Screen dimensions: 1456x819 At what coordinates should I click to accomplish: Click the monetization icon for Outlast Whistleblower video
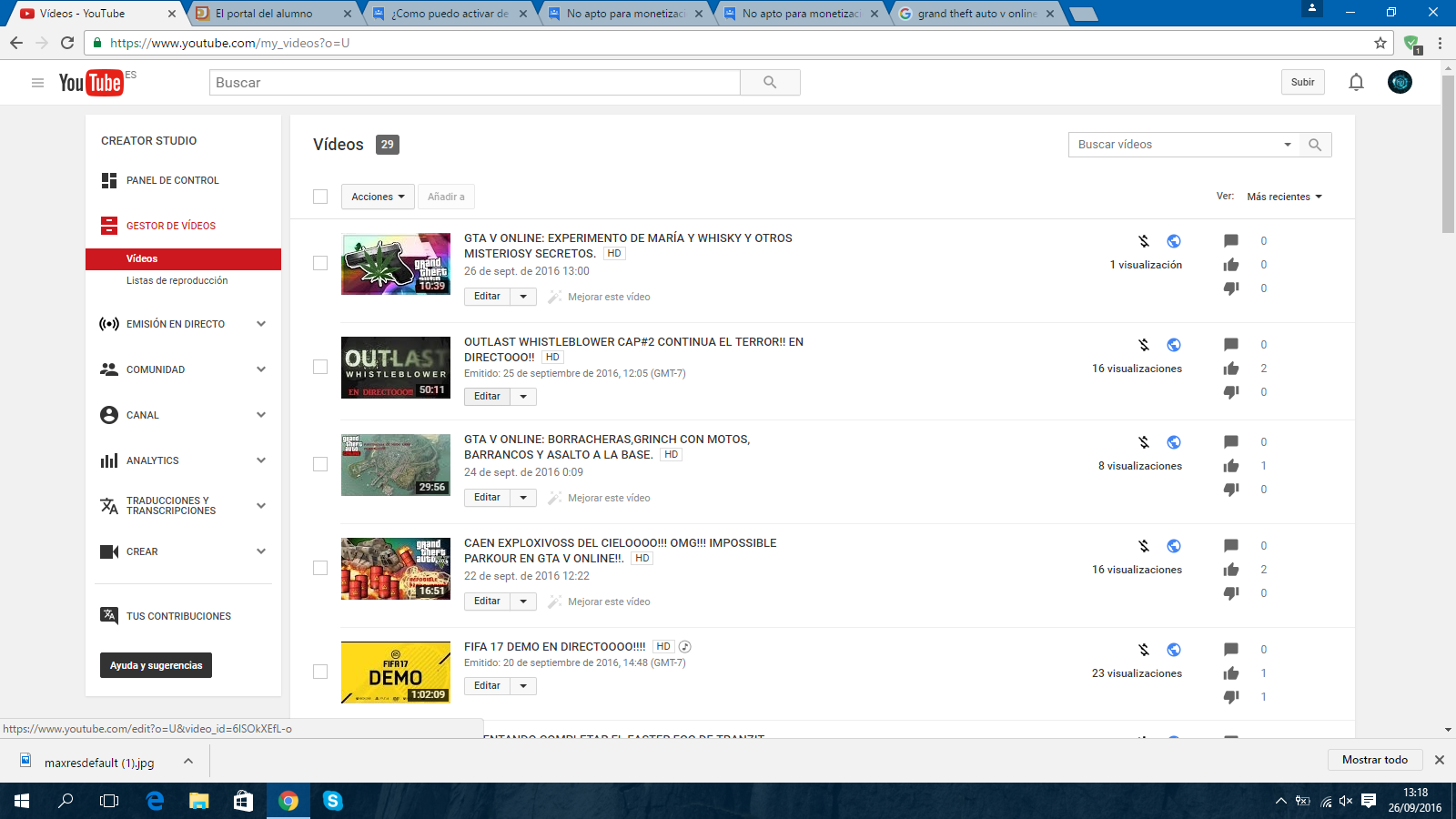(1144, 345)
